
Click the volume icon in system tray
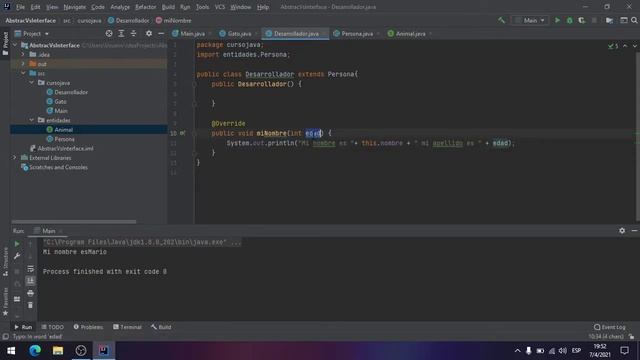point(562,351)
